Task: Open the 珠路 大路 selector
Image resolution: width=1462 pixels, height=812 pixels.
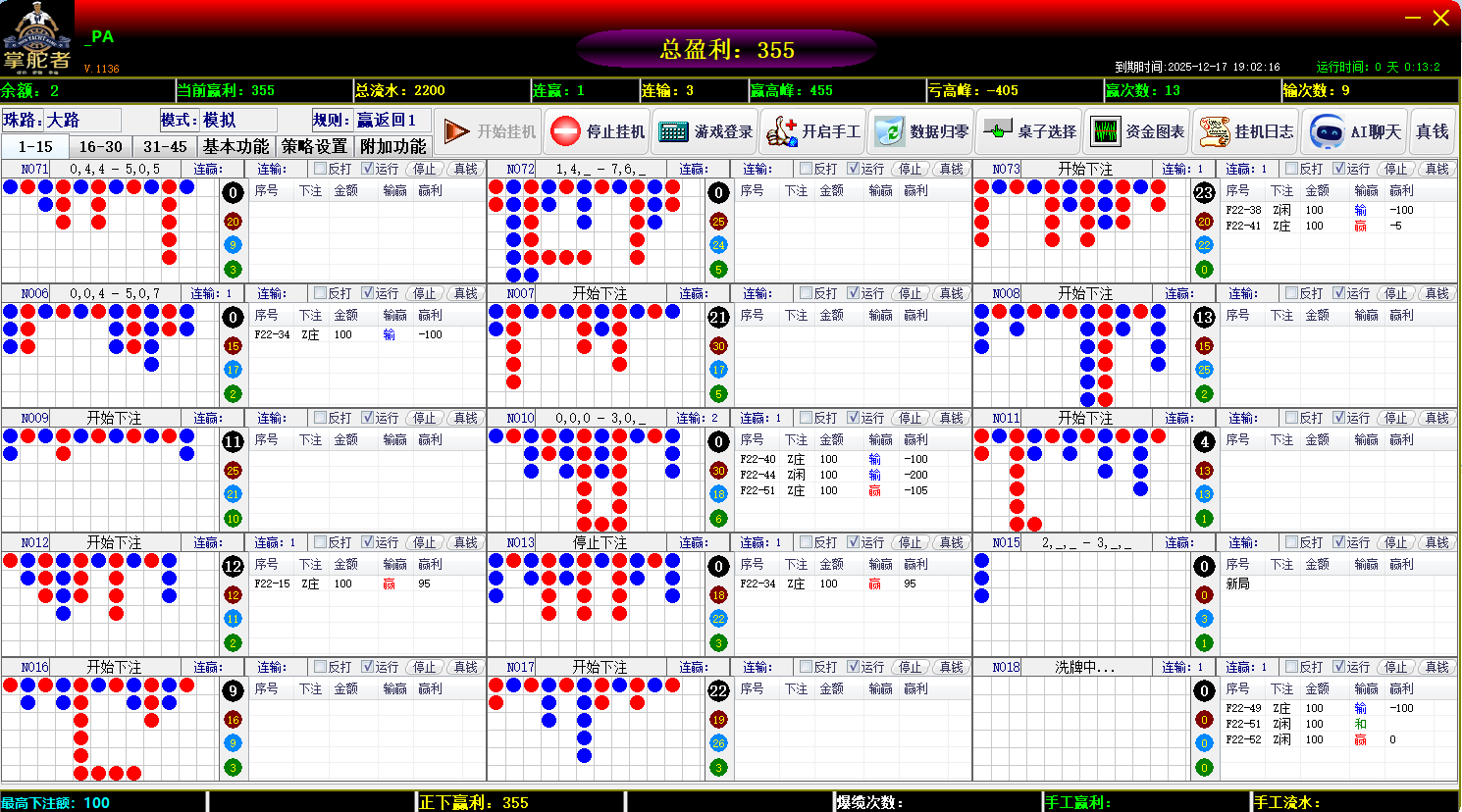Action: pyautogui.click(x=82, y=120)
